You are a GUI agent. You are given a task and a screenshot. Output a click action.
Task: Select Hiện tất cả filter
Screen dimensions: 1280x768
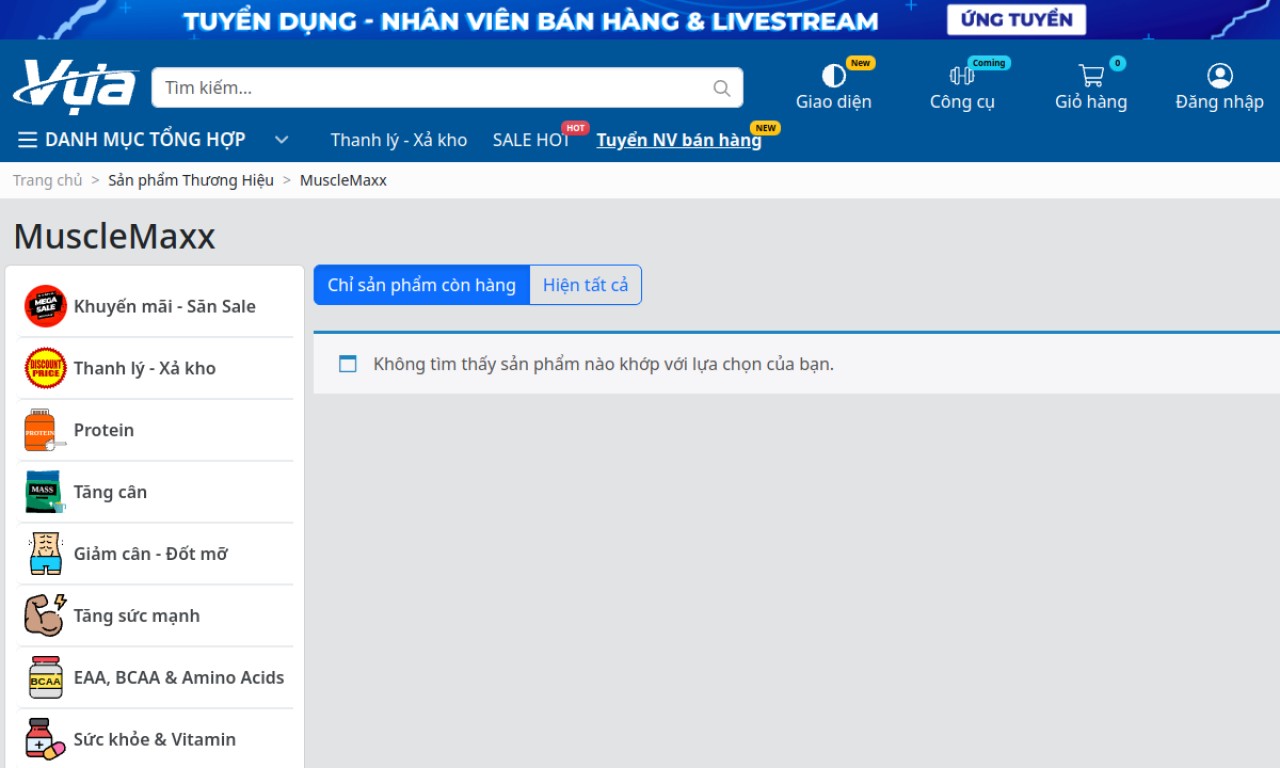(x=585, y=285)
